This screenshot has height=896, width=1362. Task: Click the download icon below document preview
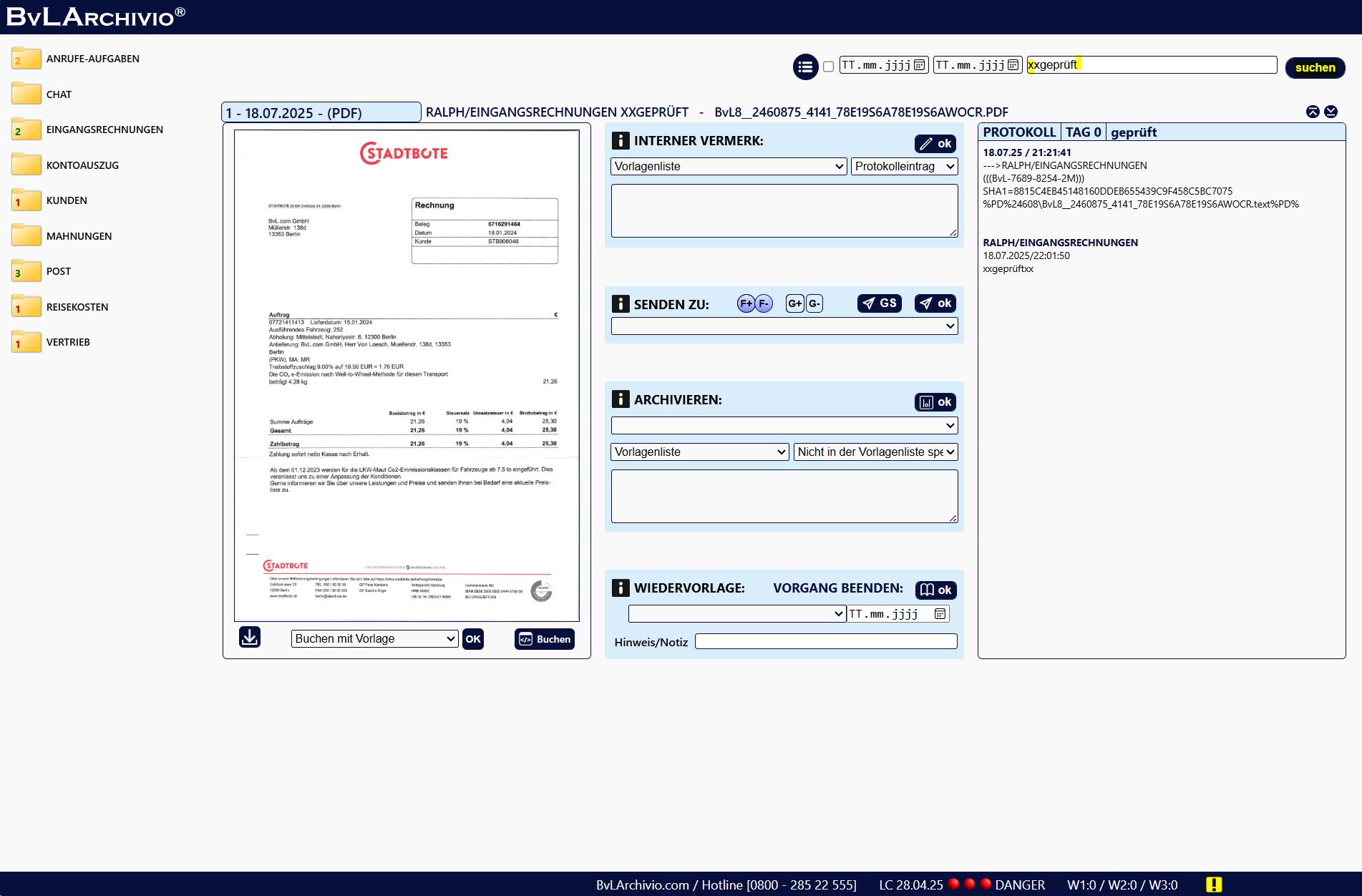(250, 637)
